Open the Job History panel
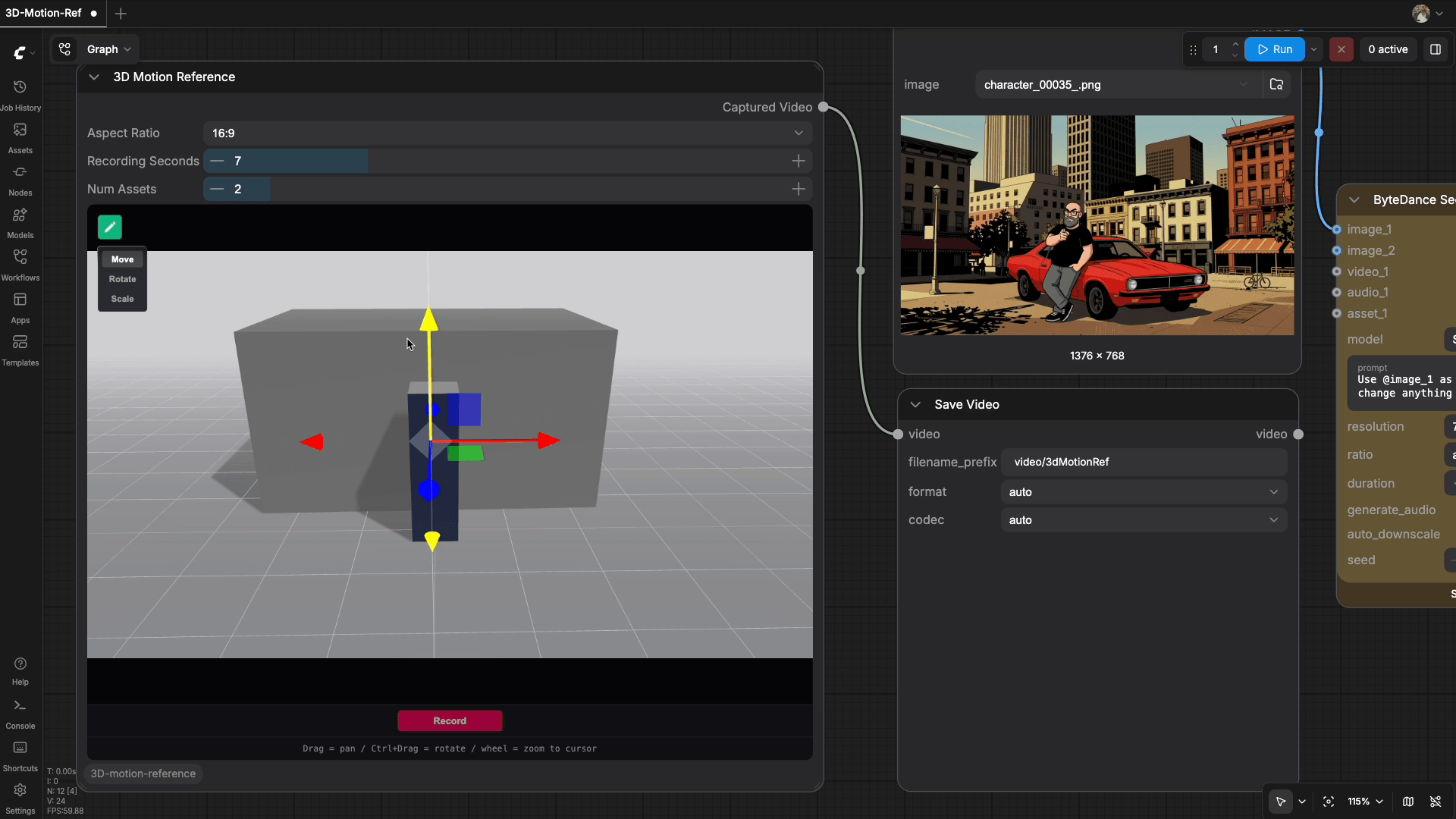 pos(20,96)
